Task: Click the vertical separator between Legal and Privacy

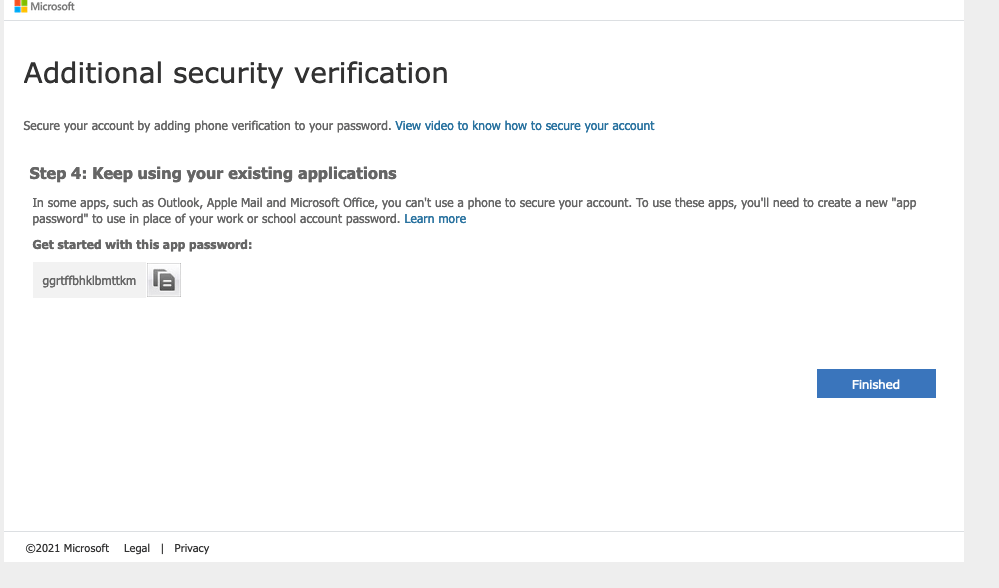Action: pos(162,548)
